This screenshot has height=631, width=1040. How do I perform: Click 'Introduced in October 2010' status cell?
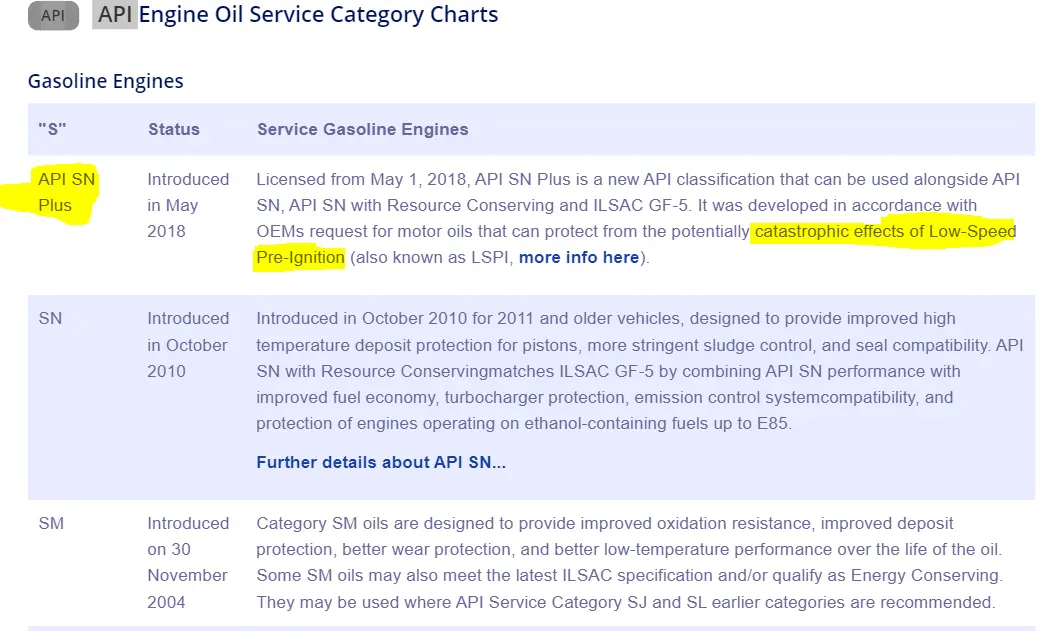[x=188, y=345]
